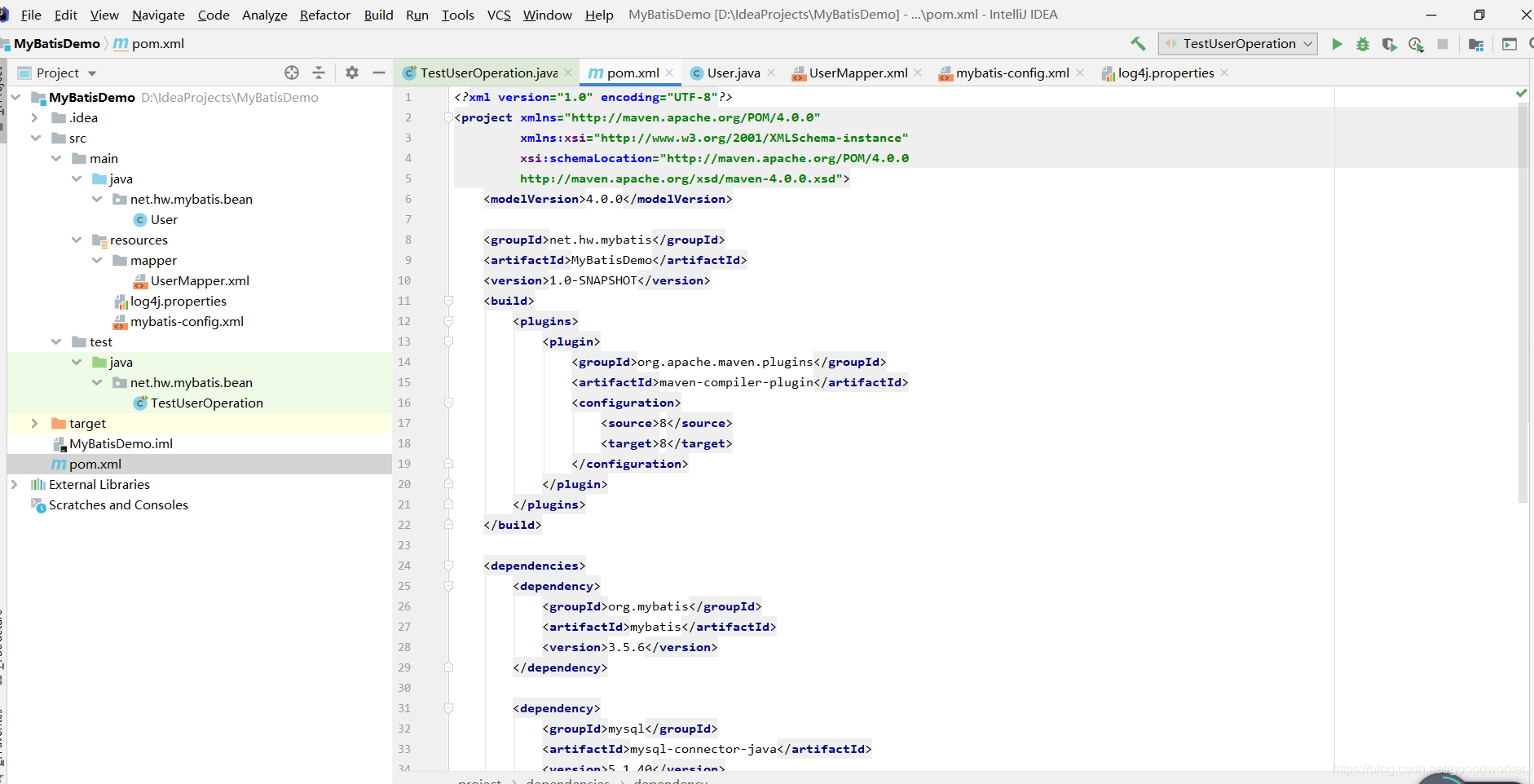The height and width of the screenshot is (784, 1534).
Task: Open Project Structure icon in toolbar
Action: tap(1475, 44)
